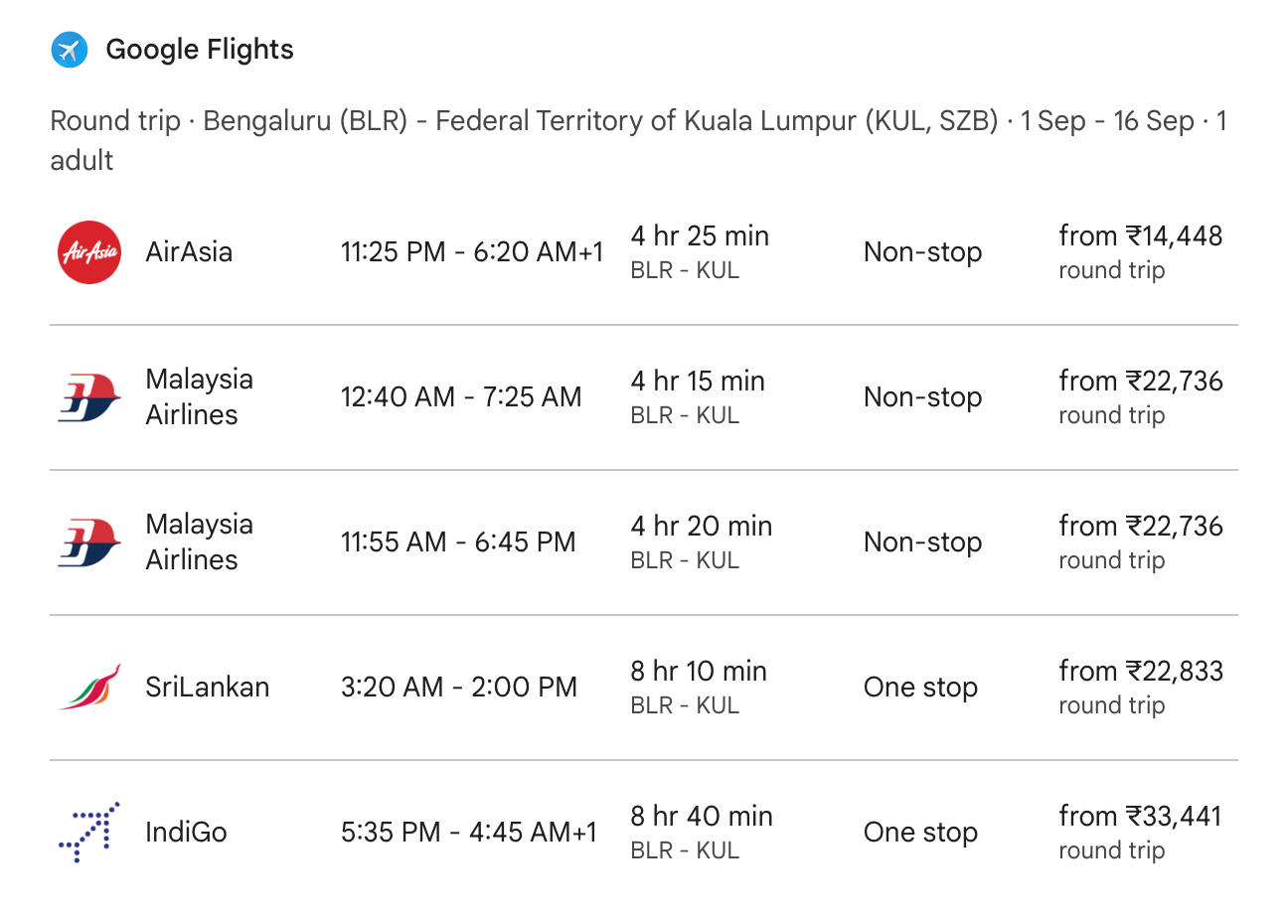Click the Malaysia Airlines logo for 12:40 AM flight

click(89, 397)
